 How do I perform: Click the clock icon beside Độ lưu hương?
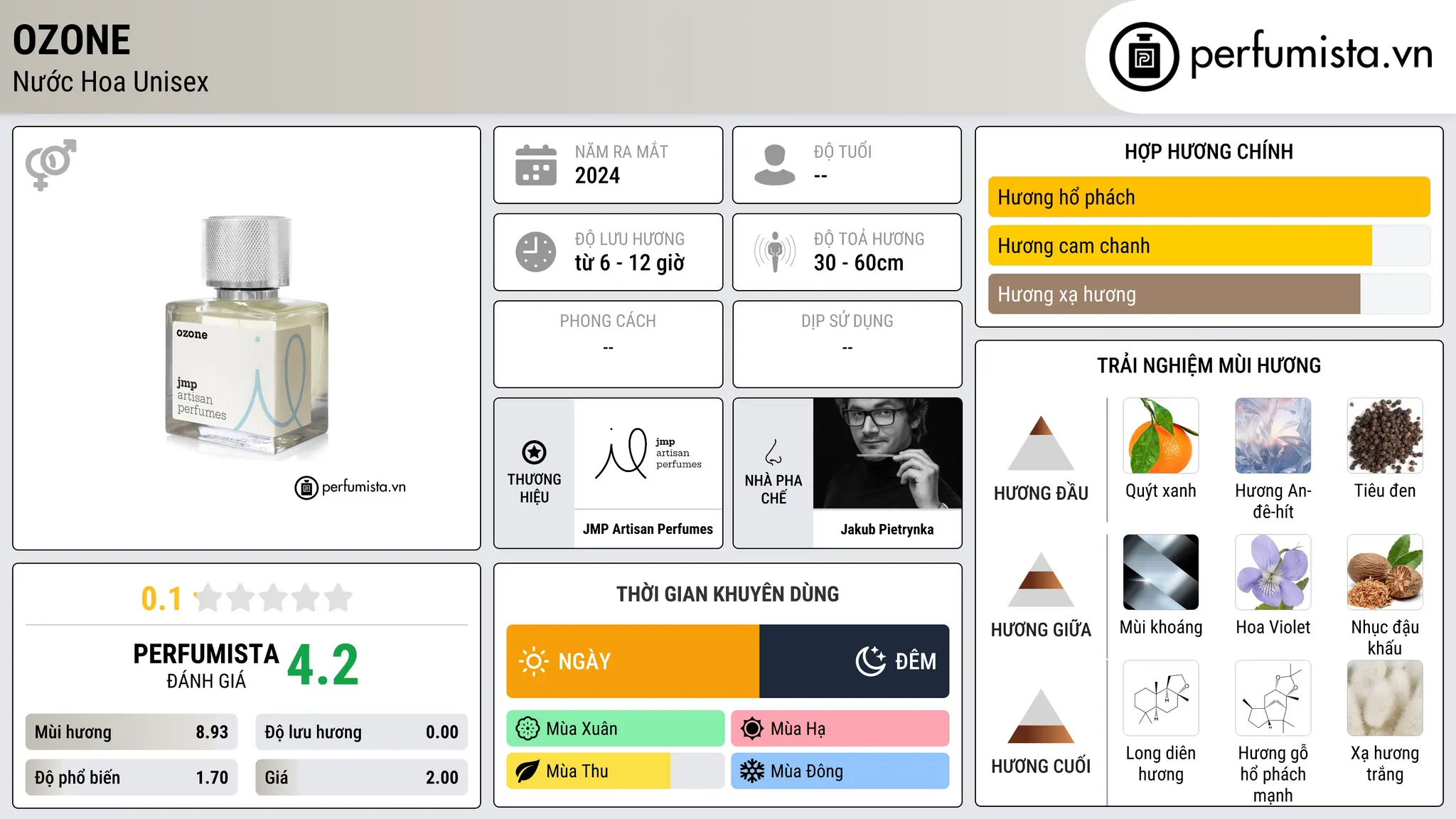pyautogui.click(x=535, y=252)
